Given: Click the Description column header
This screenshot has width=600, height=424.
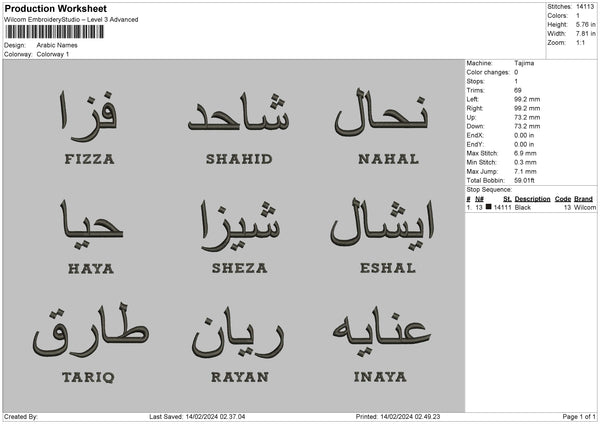Looking at the screenshot, I should pos(532,199).
